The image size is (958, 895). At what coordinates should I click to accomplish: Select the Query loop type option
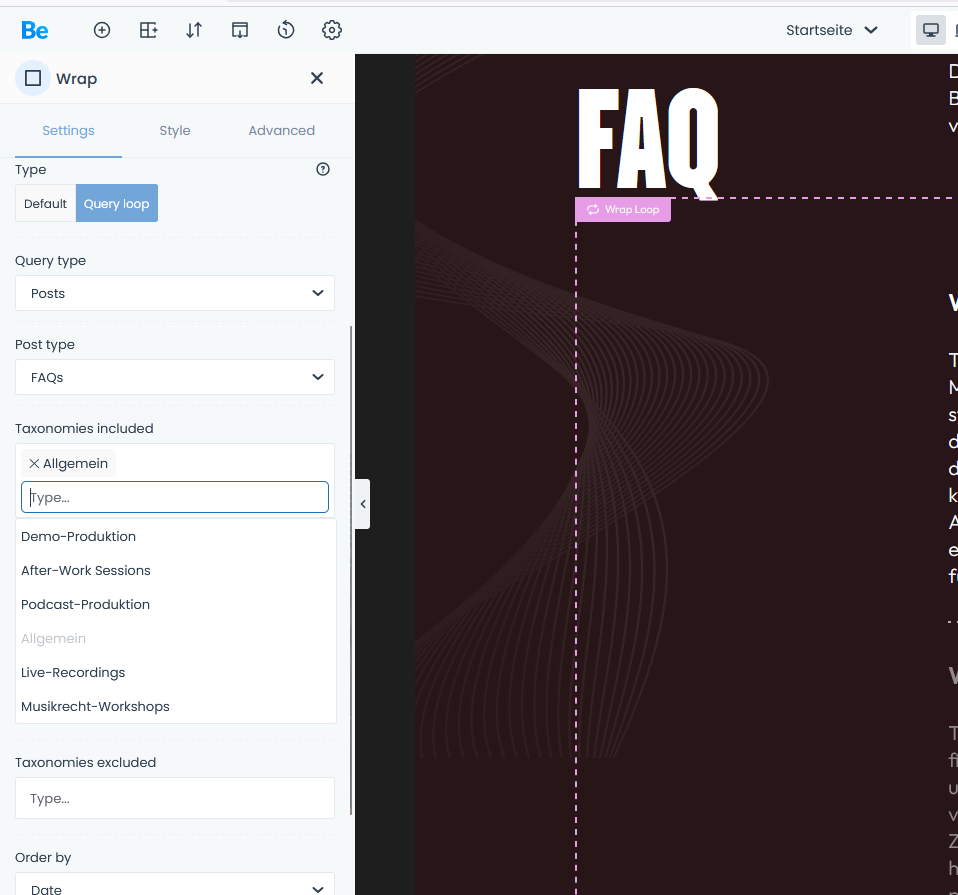point(116,204)
